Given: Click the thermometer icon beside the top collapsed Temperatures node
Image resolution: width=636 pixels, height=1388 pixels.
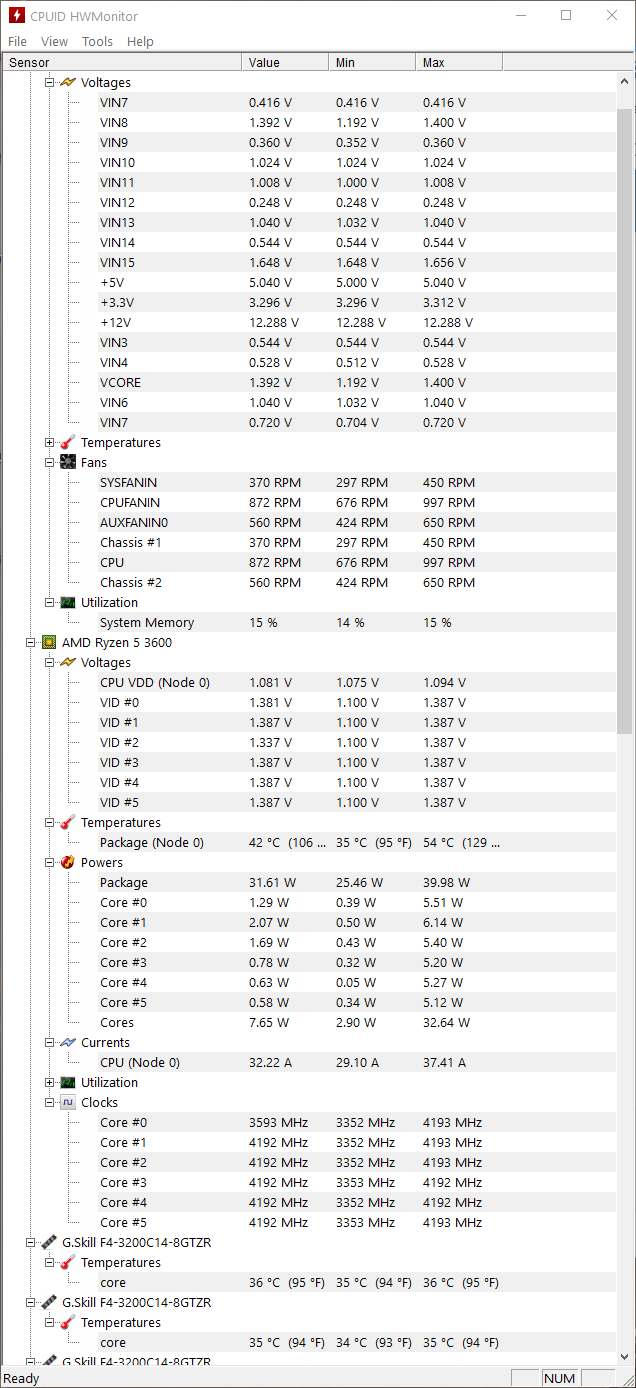Looking at the screenshot, I should coord(68,442).
